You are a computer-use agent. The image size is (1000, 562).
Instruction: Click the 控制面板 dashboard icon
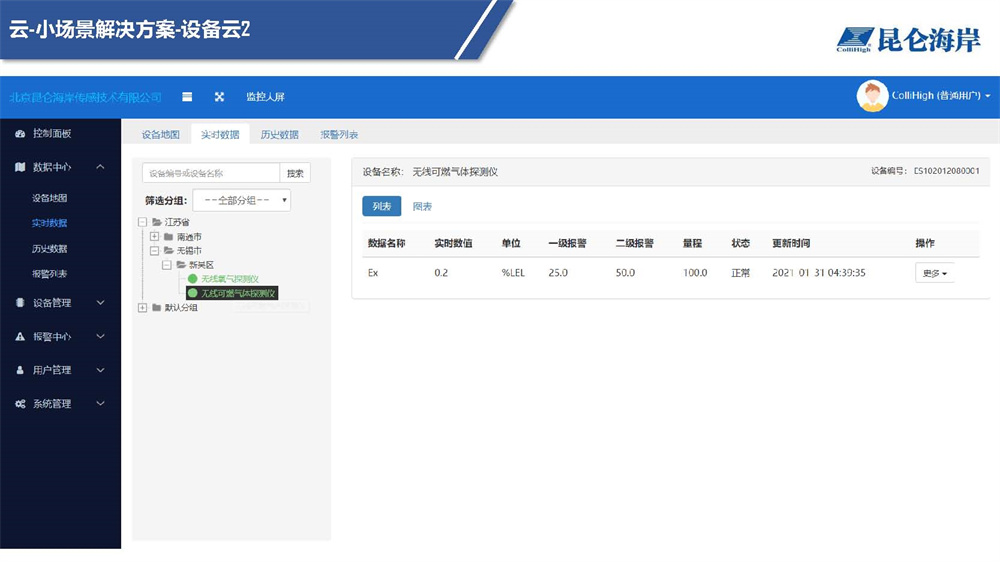20,134
